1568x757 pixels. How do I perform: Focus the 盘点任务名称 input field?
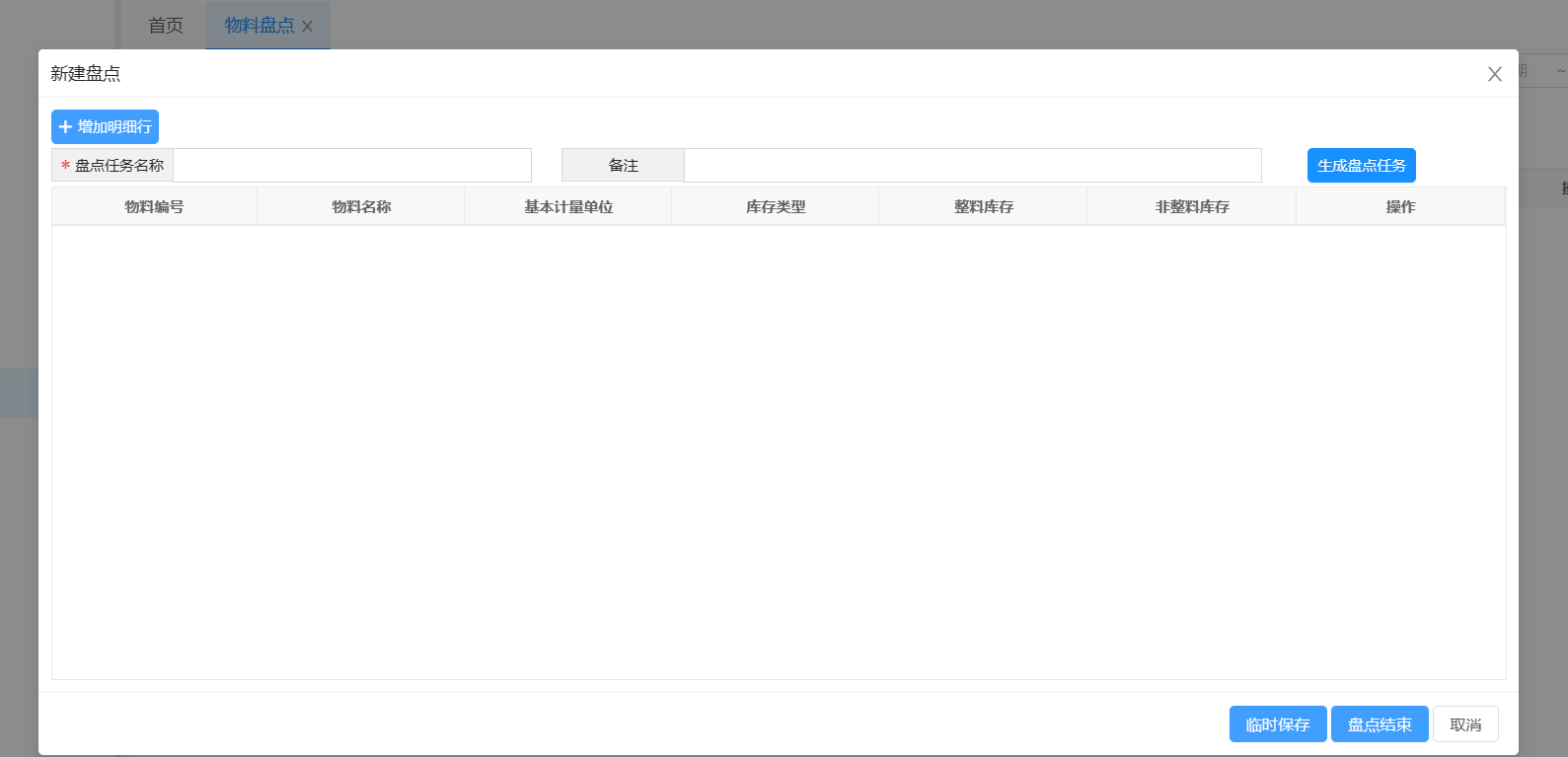pos(352,166)
